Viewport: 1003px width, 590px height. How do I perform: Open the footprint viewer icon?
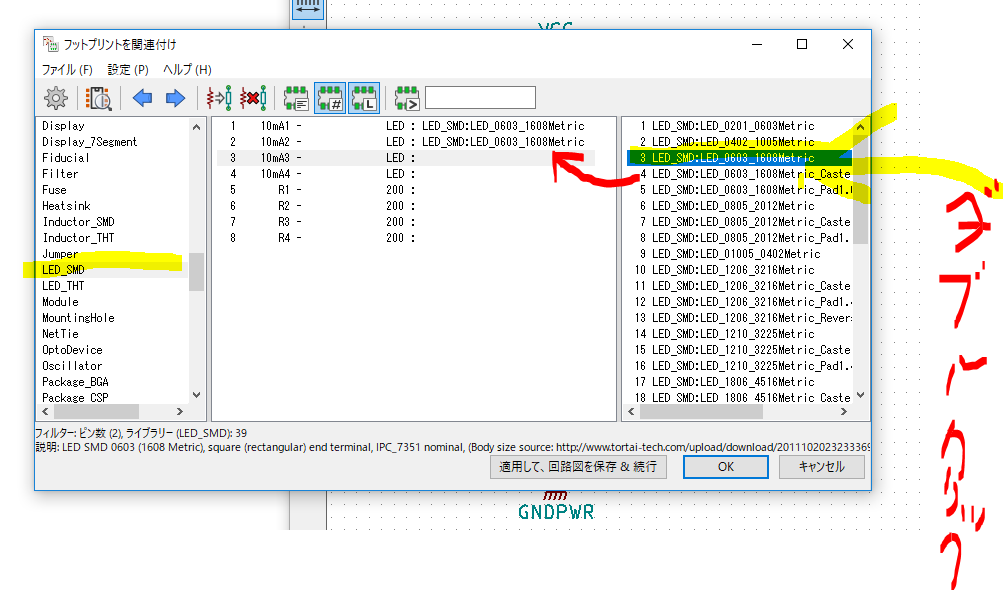pos(99,98)
